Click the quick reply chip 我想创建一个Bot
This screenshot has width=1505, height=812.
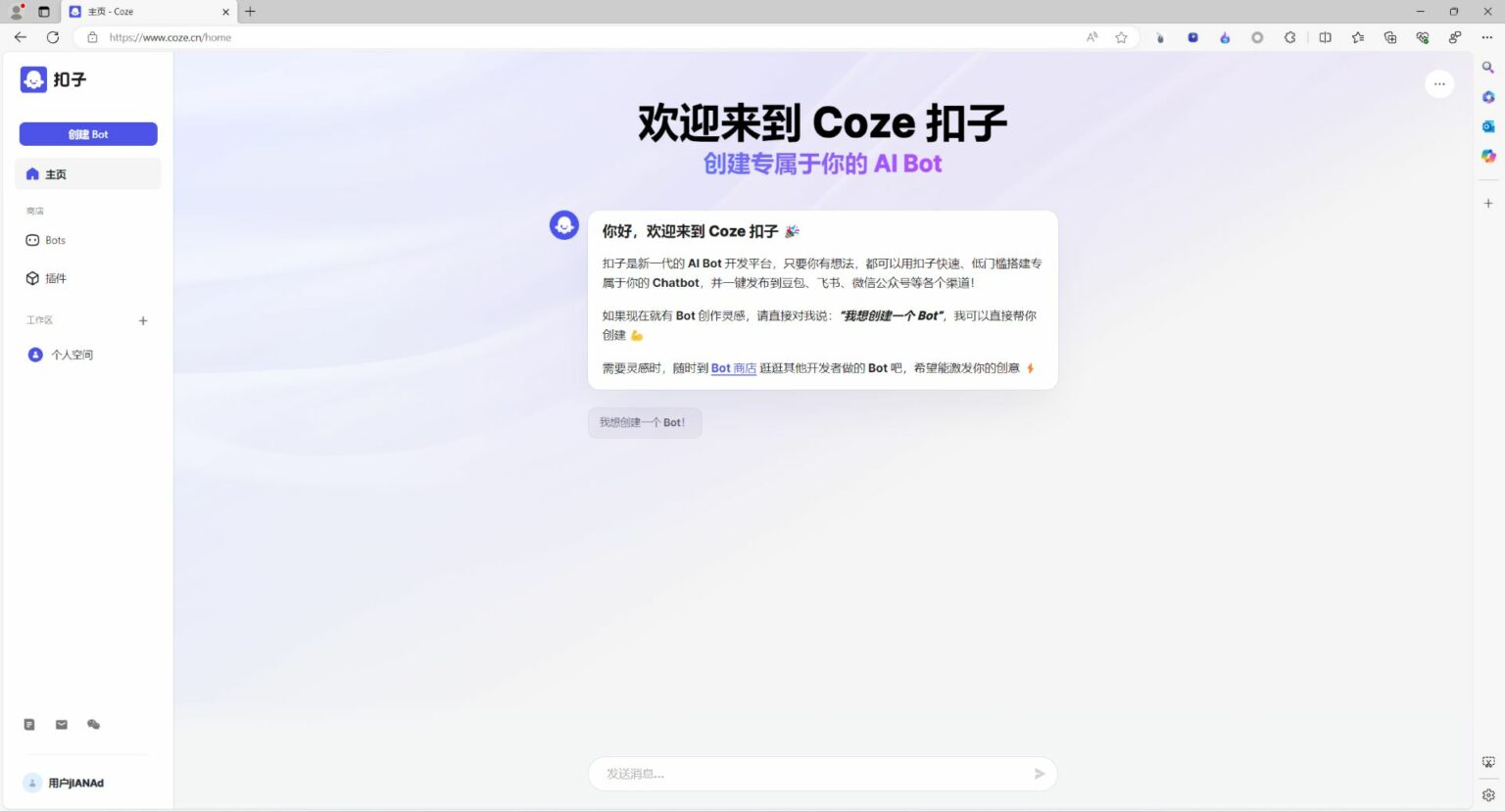pos(644,422)
